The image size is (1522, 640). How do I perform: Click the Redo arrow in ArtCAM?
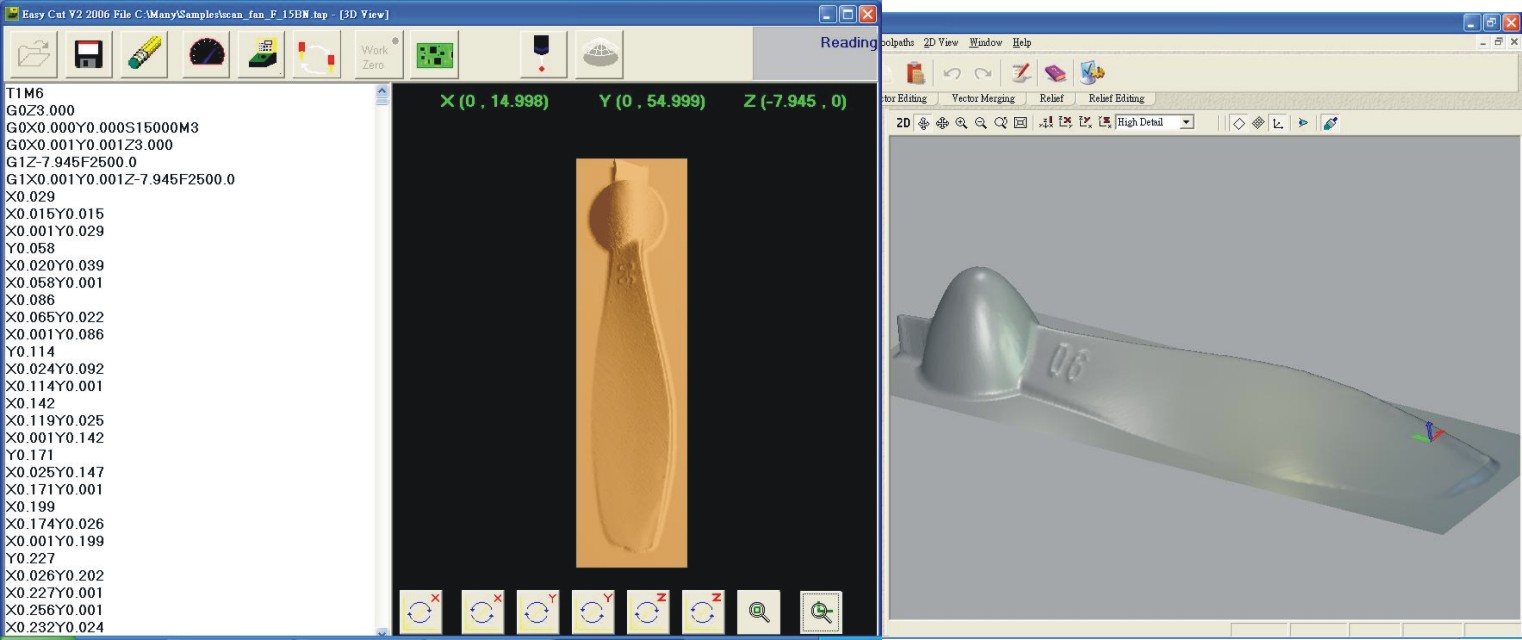coord(984,73)
